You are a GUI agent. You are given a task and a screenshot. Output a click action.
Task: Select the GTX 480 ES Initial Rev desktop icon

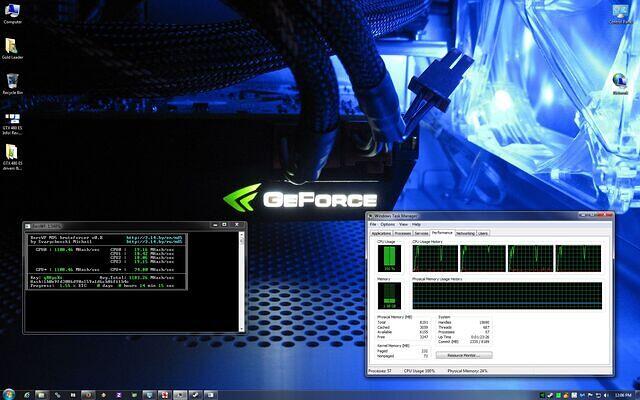click(x=12, y=124)
